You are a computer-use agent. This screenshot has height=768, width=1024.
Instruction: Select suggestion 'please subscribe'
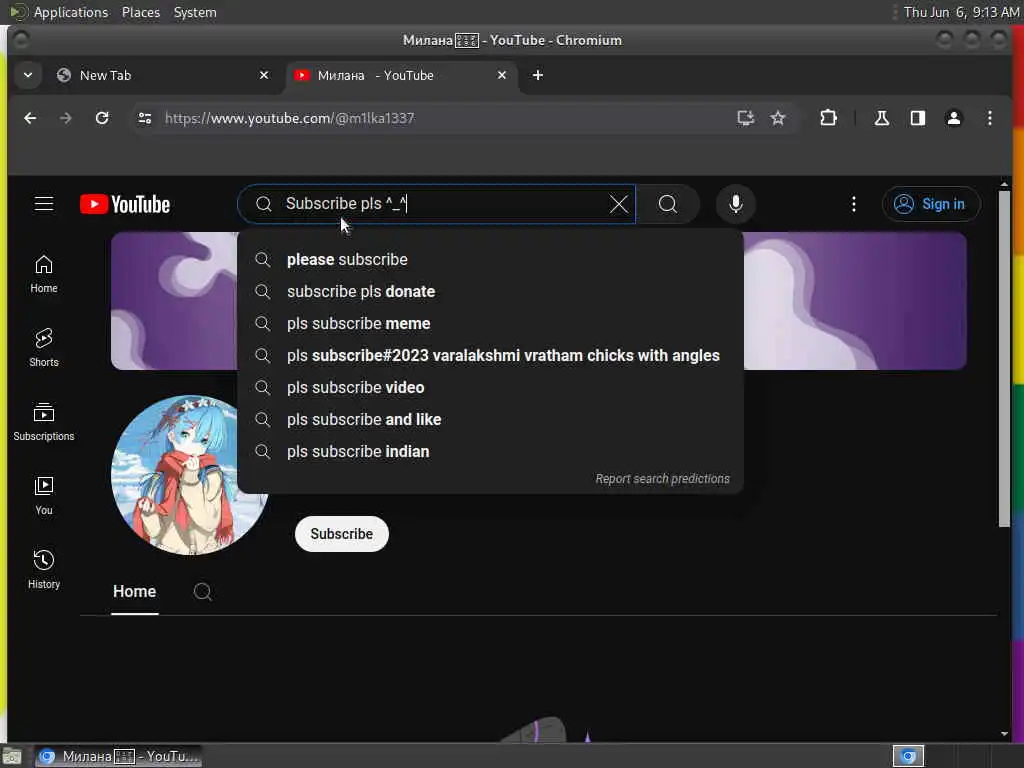coord(490,259)
